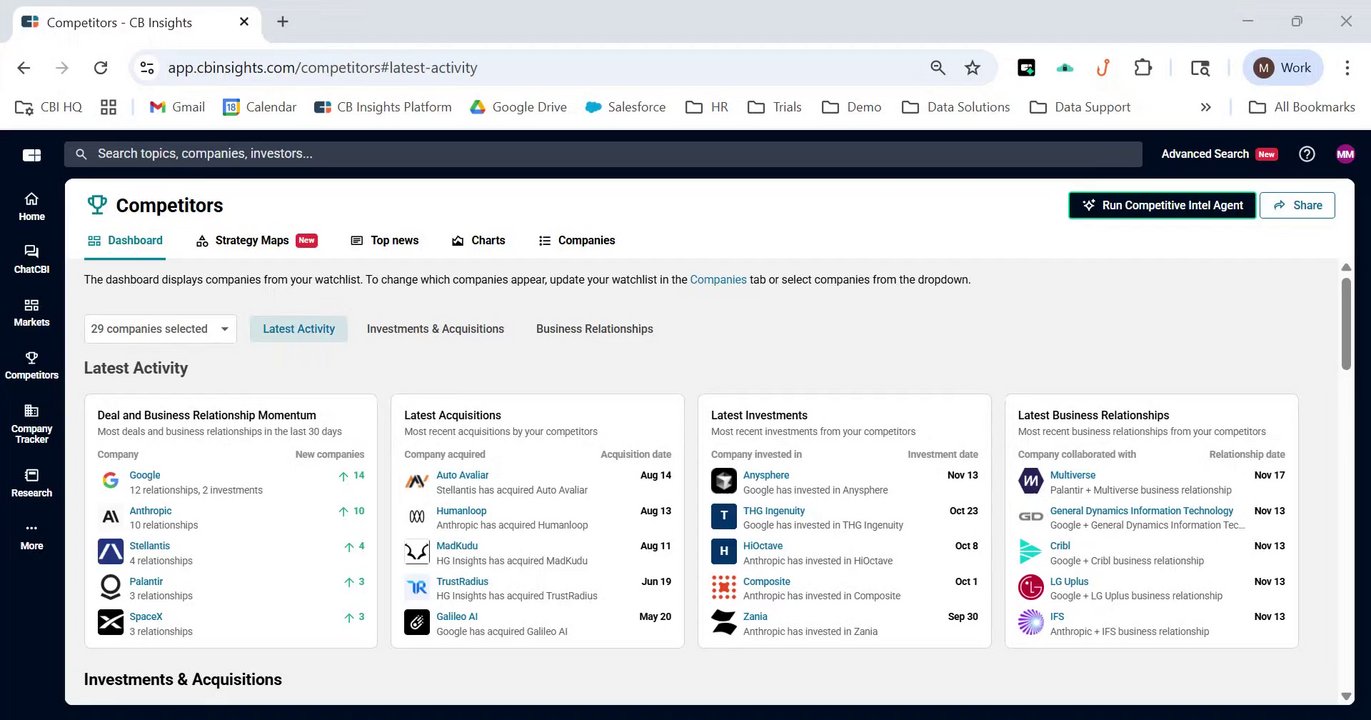Screen dimensions: 1371x720
Task: Click the SpaceX company logo
Action: pyautogui.click(x=110, y=622)
